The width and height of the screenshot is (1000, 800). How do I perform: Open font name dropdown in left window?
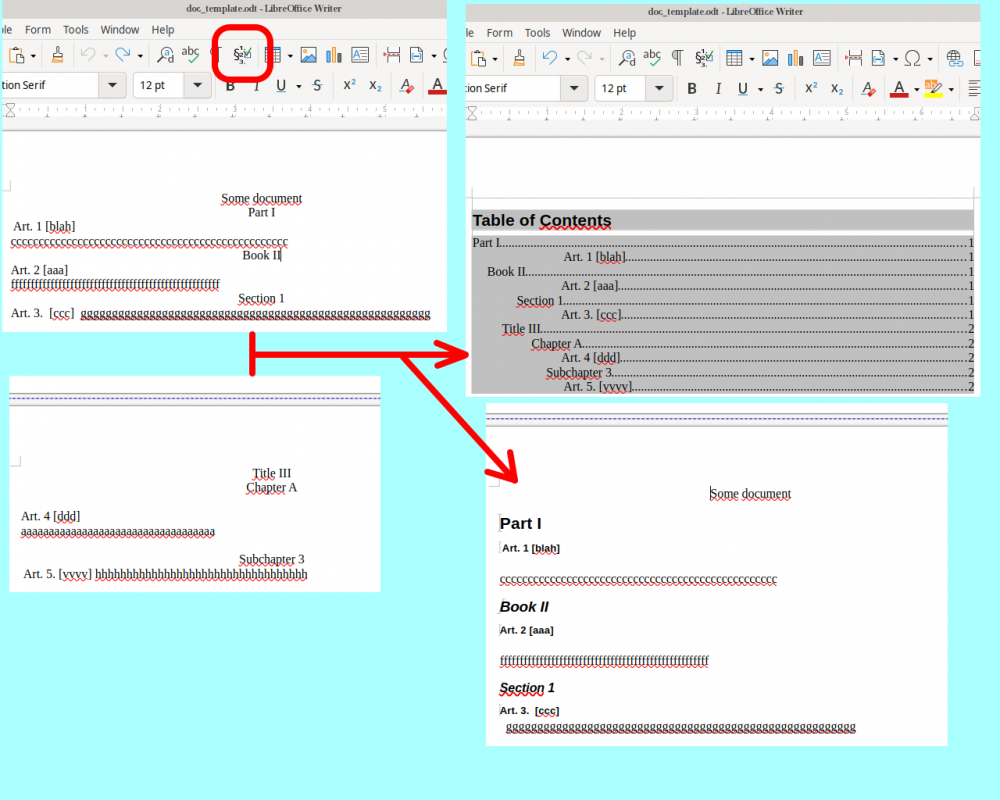pyautogui.click(x=112, y=85)
